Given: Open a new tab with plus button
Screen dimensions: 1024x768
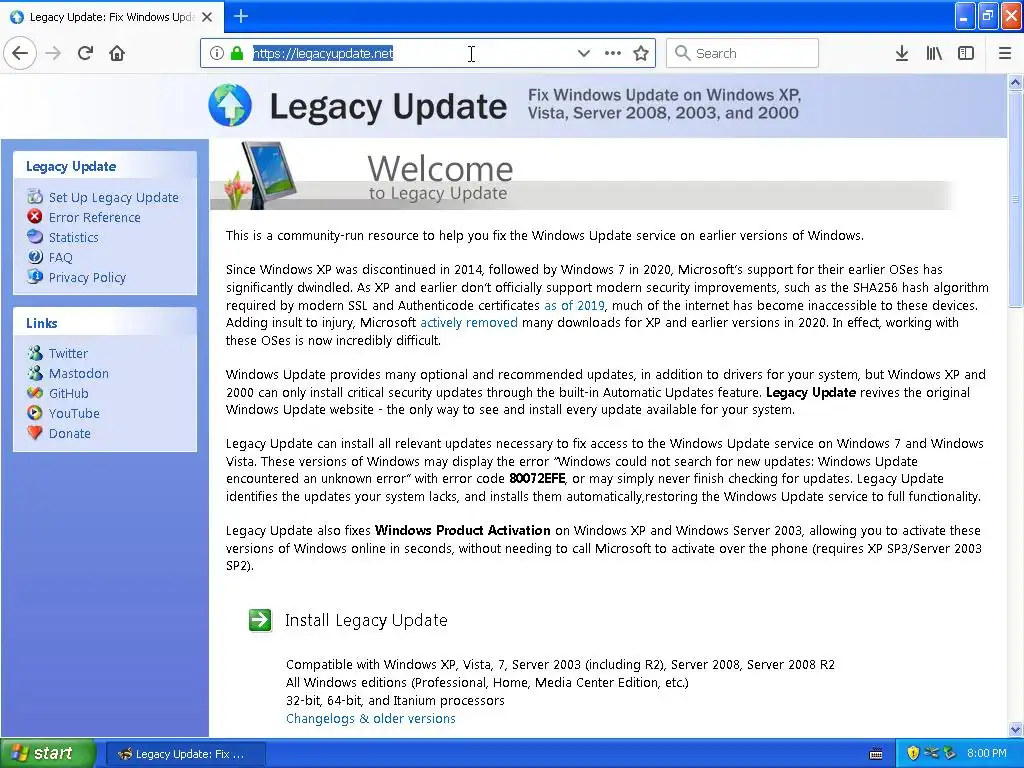Looking at the screenshot, I should pos(240,16).
